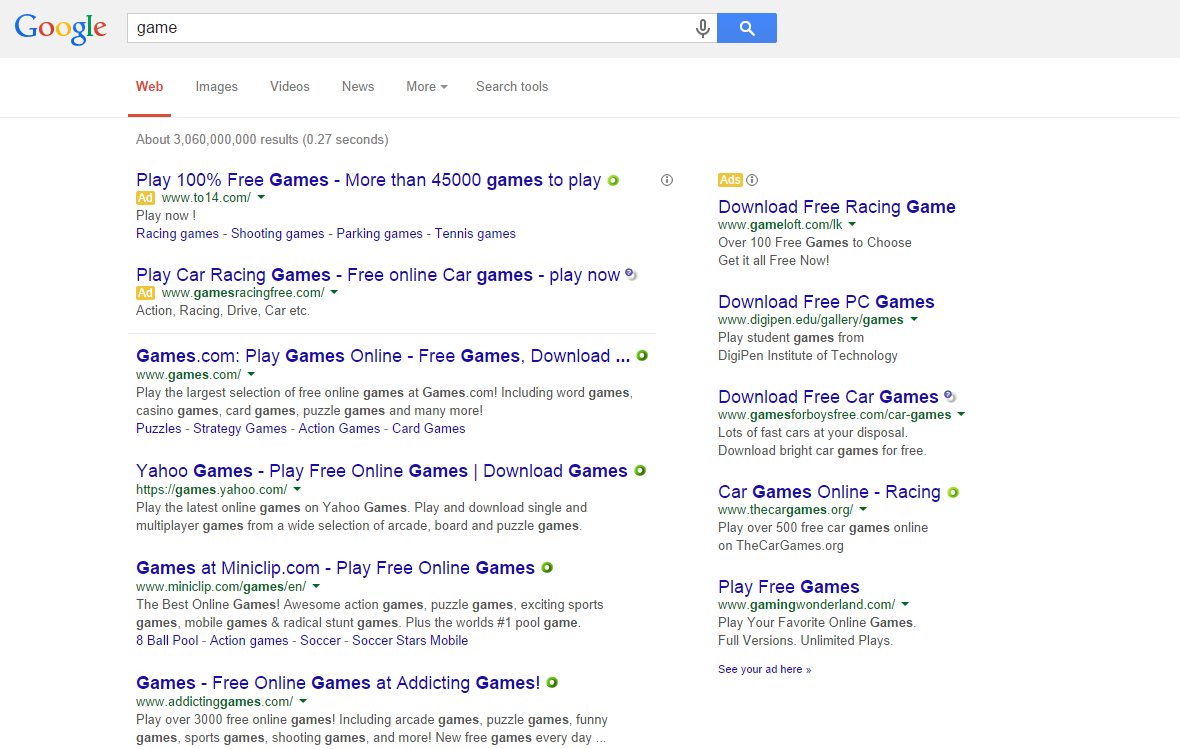Click the 'Soccer Stars Mobile' sitelink
This screenshot has width=1180, height=749.
[410, 641]
